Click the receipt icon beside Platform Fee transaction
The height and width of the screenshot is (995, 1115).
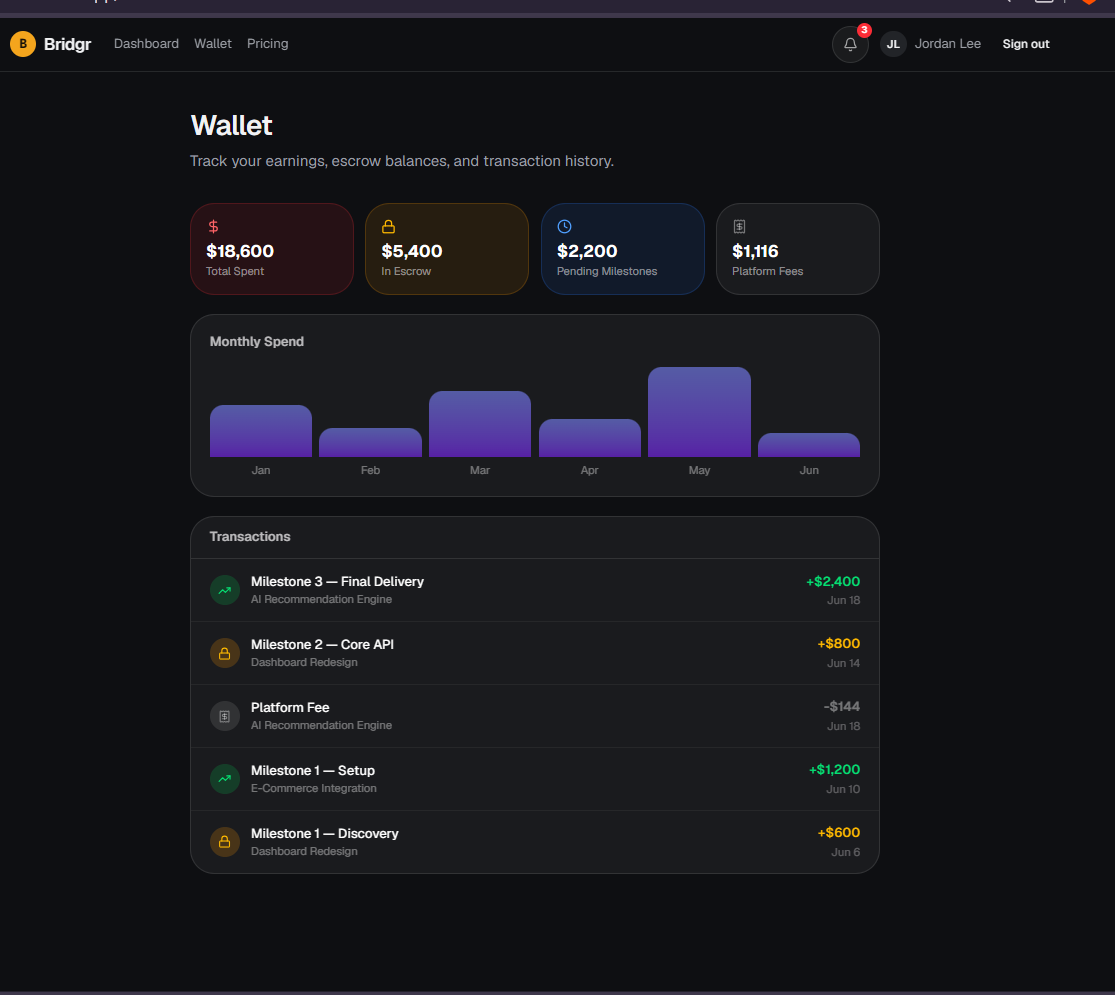coord(225,716)
